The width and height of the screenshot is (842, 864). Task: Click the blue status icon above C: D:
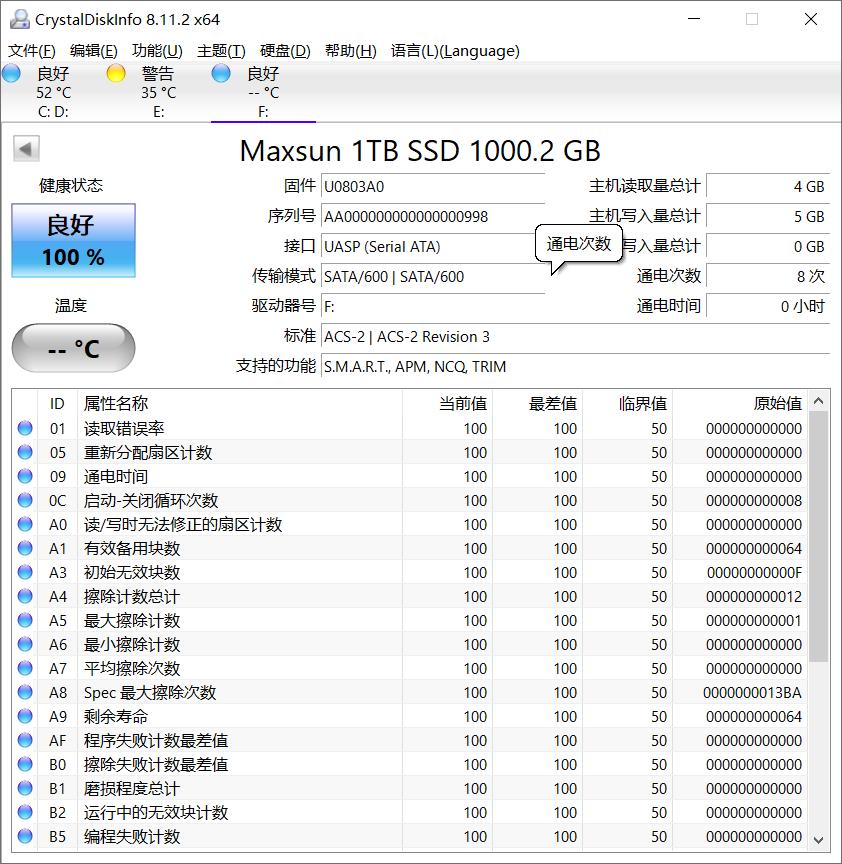[11, 73]
